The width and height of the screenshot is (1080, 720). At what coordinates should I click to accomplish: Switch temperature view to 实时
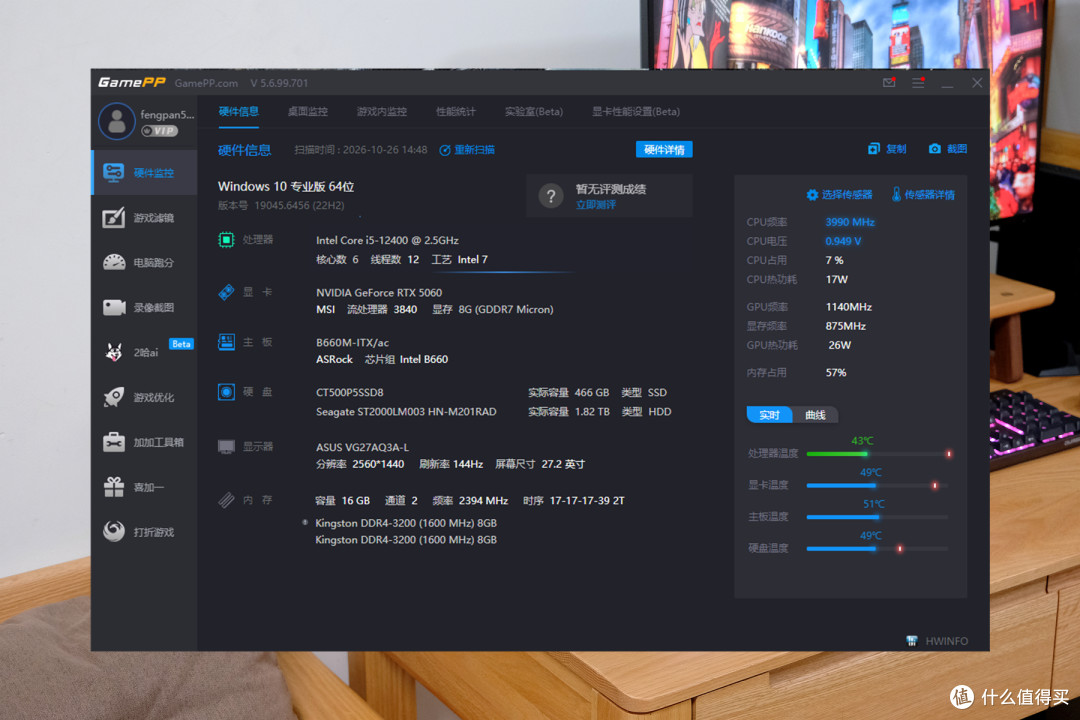coord(769,415)
